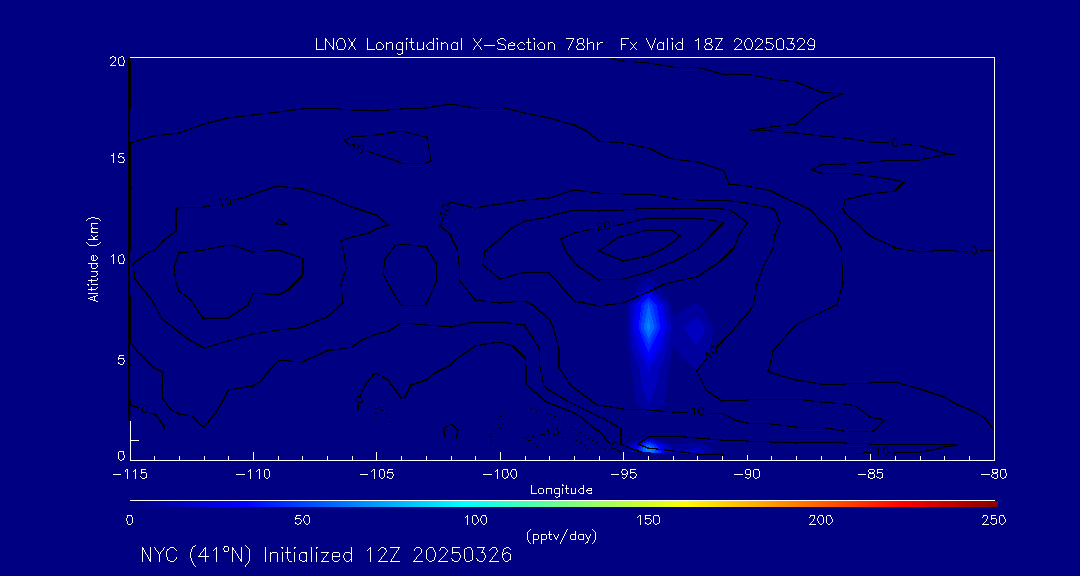Click the colorbar label '50'

[302, 520]
